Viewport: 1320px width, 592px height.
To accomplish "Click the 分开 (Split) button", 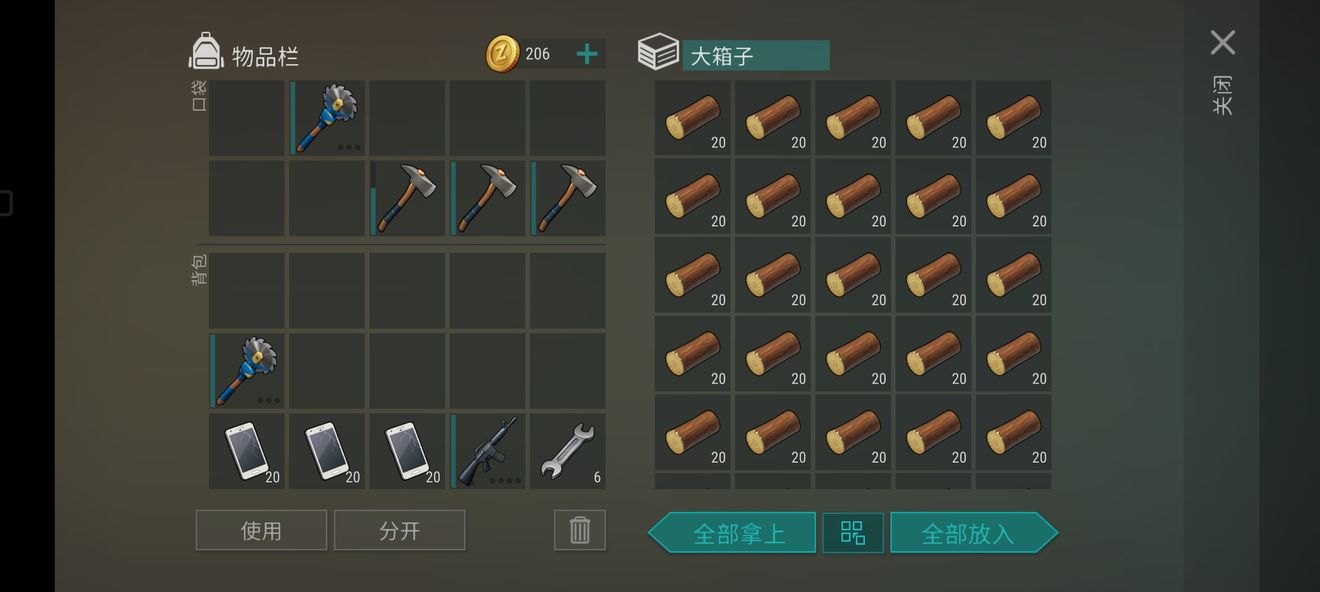I will 400,530.
